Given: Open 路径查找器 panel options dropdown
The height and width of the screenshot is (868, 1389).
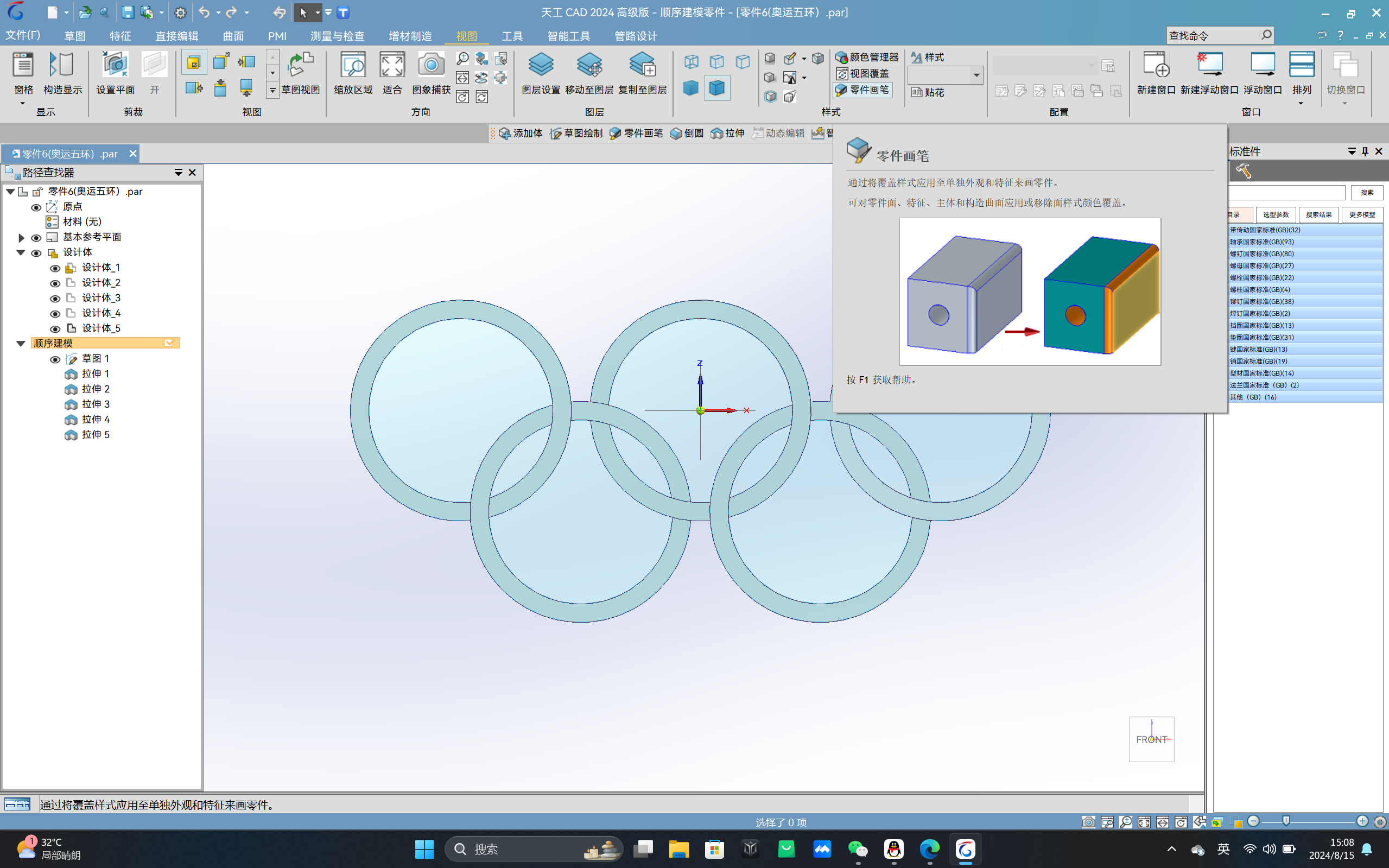Looking at the screenshot, I should [179, 173].
